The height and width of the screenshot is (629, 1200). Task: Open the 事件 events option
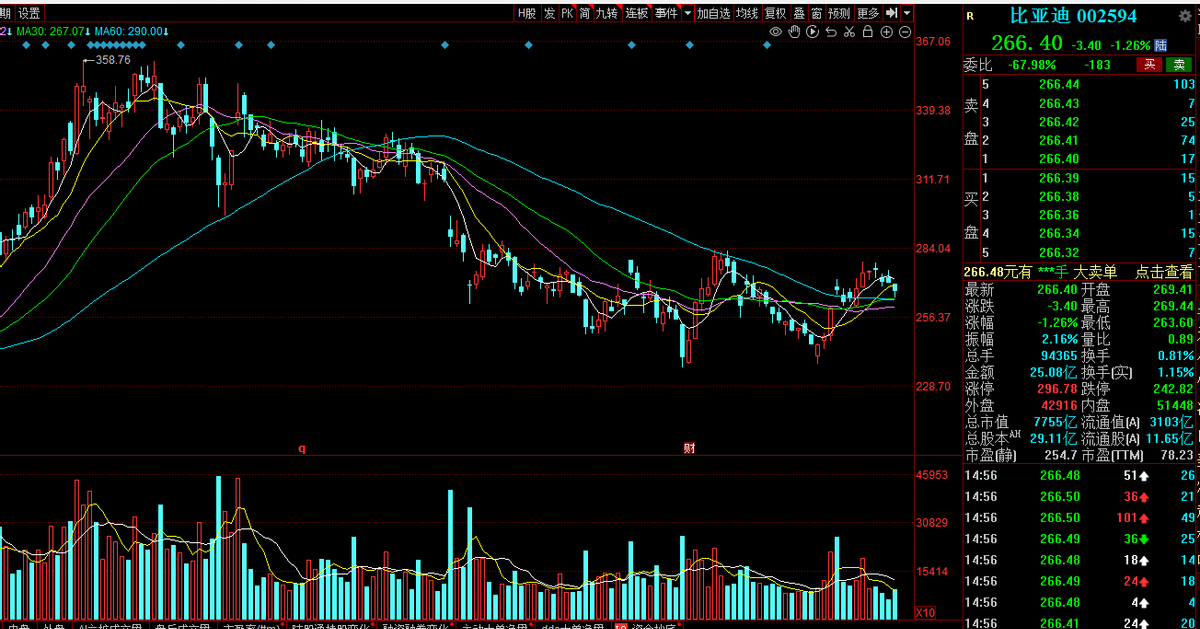666,13
